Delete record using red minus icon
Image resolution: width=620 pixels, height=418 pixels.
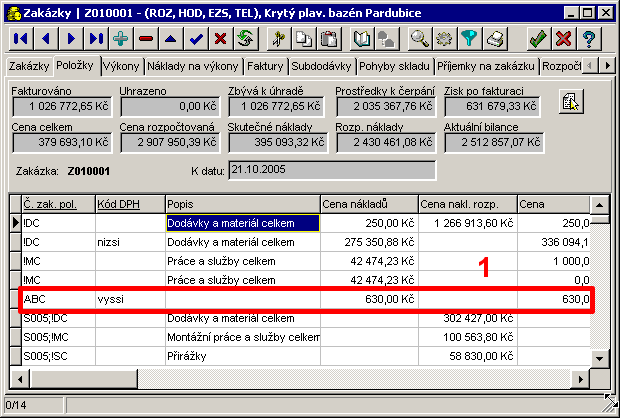click(x=146, y=39)
